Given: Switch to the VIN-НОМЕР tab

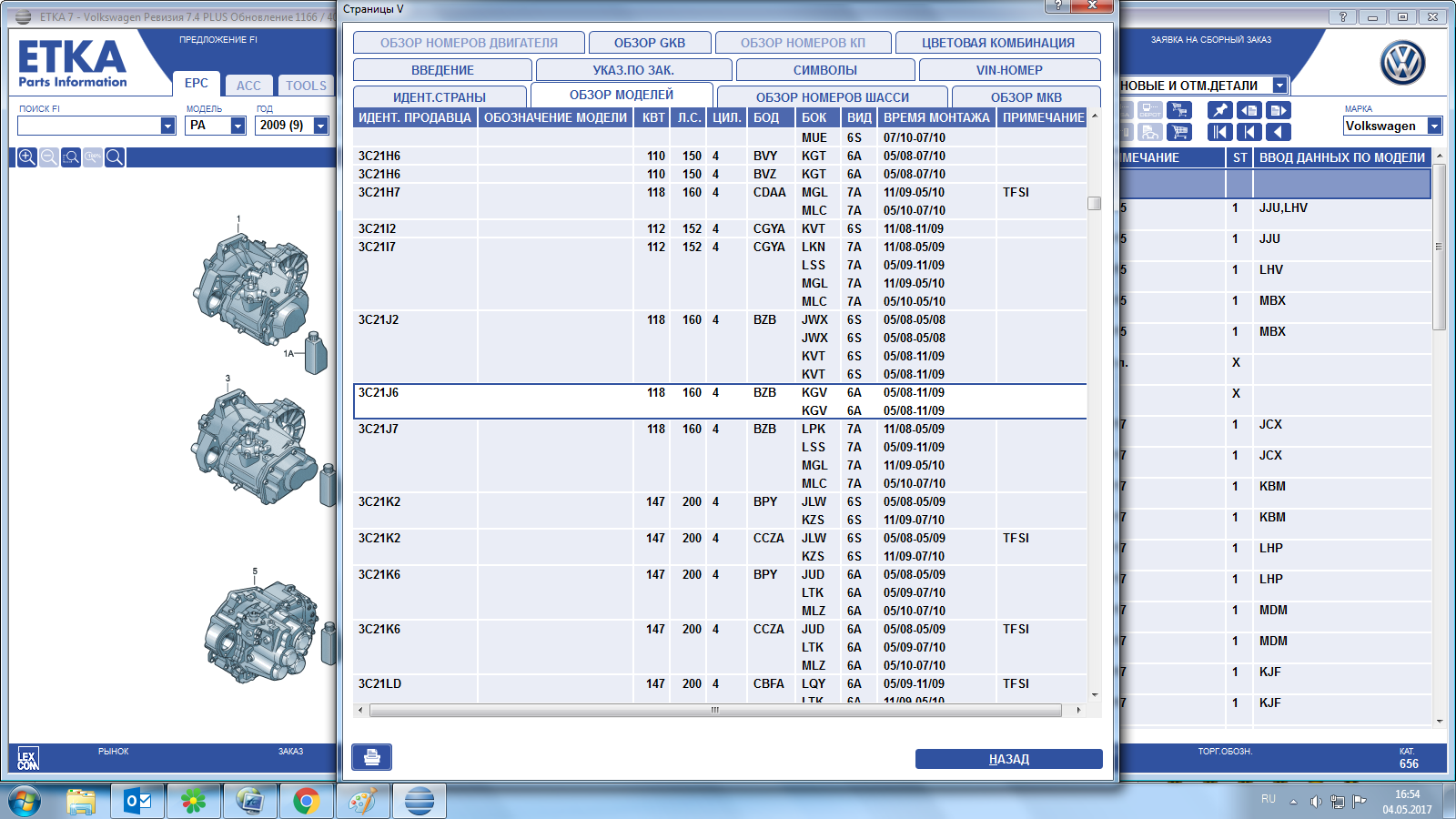Looking at the screenshot, I should [x=1009, y=70].
